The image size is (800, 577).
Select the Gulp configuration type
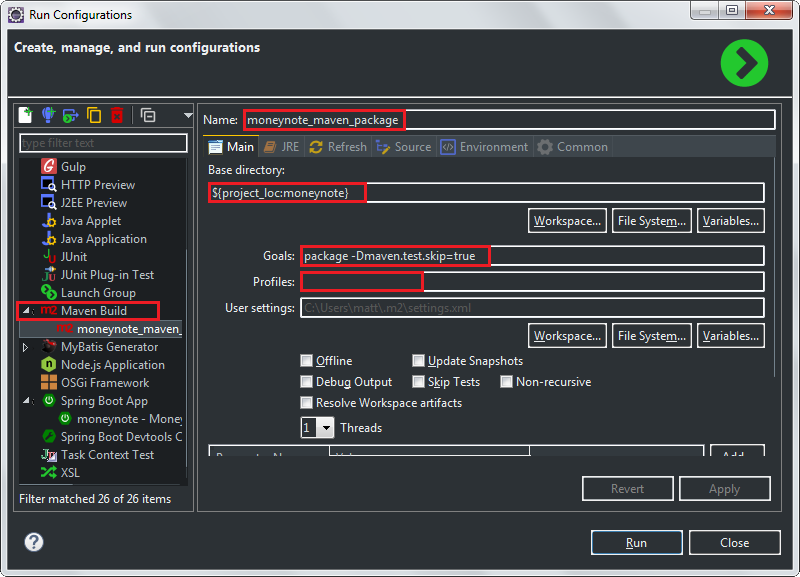tap(73, 167)
